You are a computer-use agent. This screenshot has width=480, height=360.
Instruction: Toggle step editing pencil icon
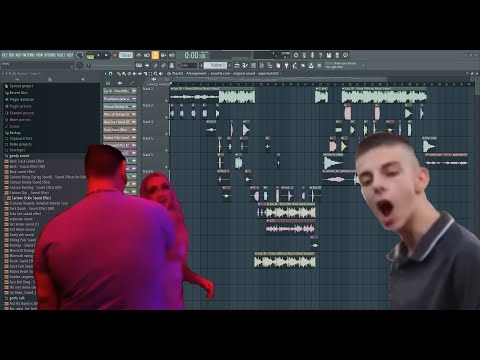point(155,65)
